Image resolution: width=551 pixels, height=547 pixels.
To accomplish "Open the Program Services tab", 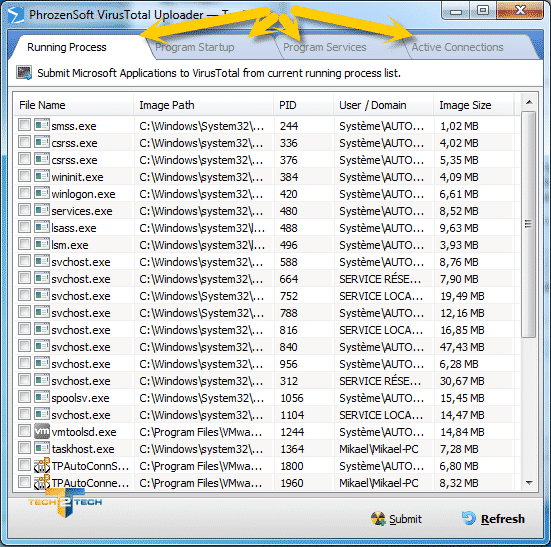I will [x=325, y=47].
